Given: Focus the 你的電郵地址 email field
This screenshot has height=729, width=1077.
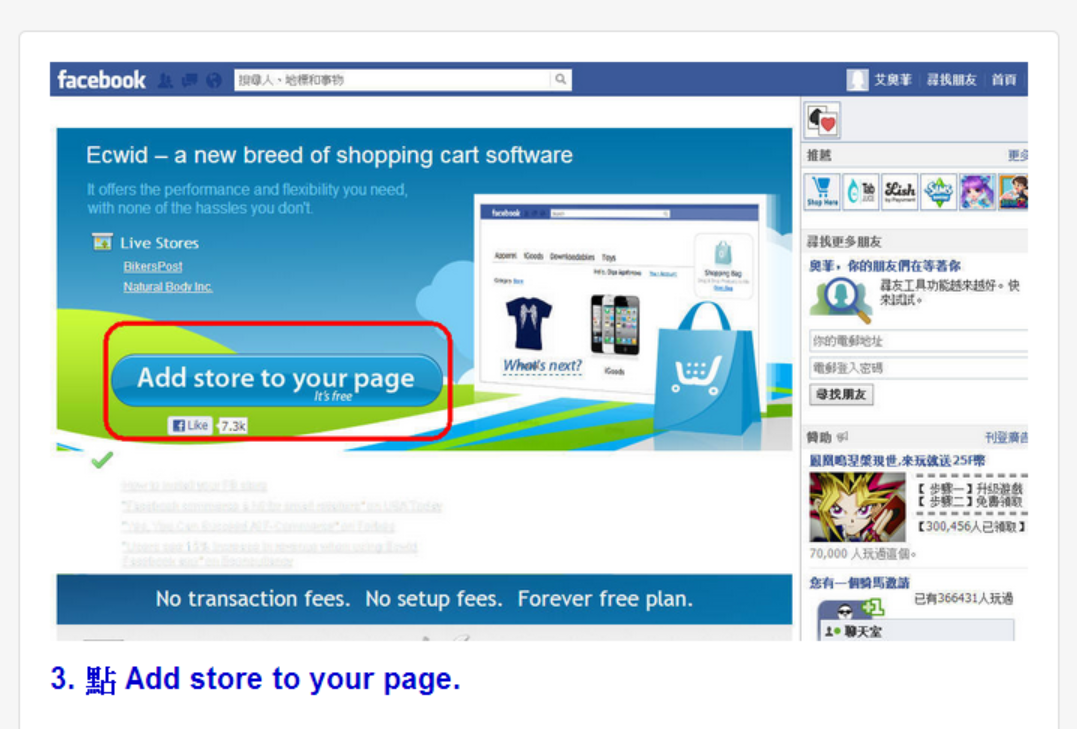Looking at the screenshot, I should click(x=918, y=341).
